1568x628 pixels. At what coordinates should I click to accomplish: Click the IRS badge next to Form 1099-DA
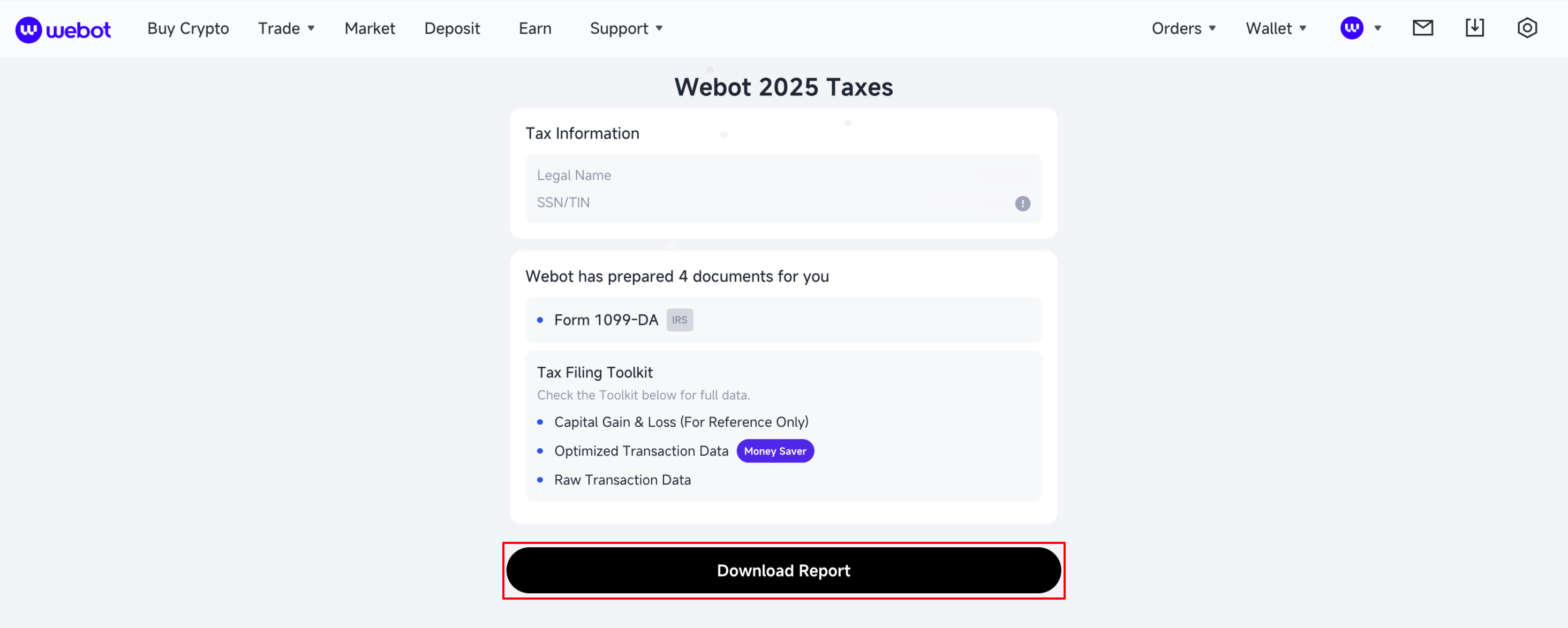pos(679,320)
